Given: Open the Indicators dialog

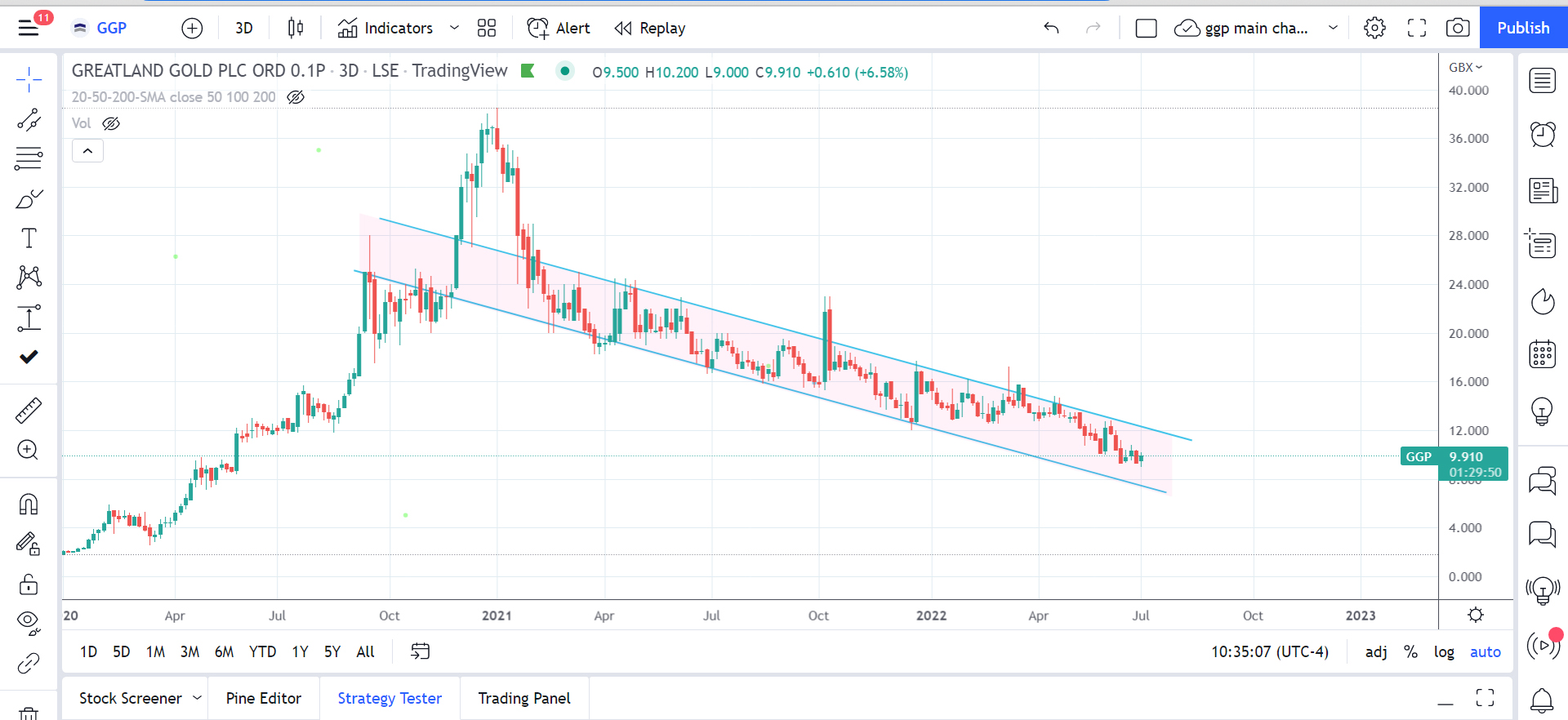Looking at the screenshot, I should pos(385,28).
